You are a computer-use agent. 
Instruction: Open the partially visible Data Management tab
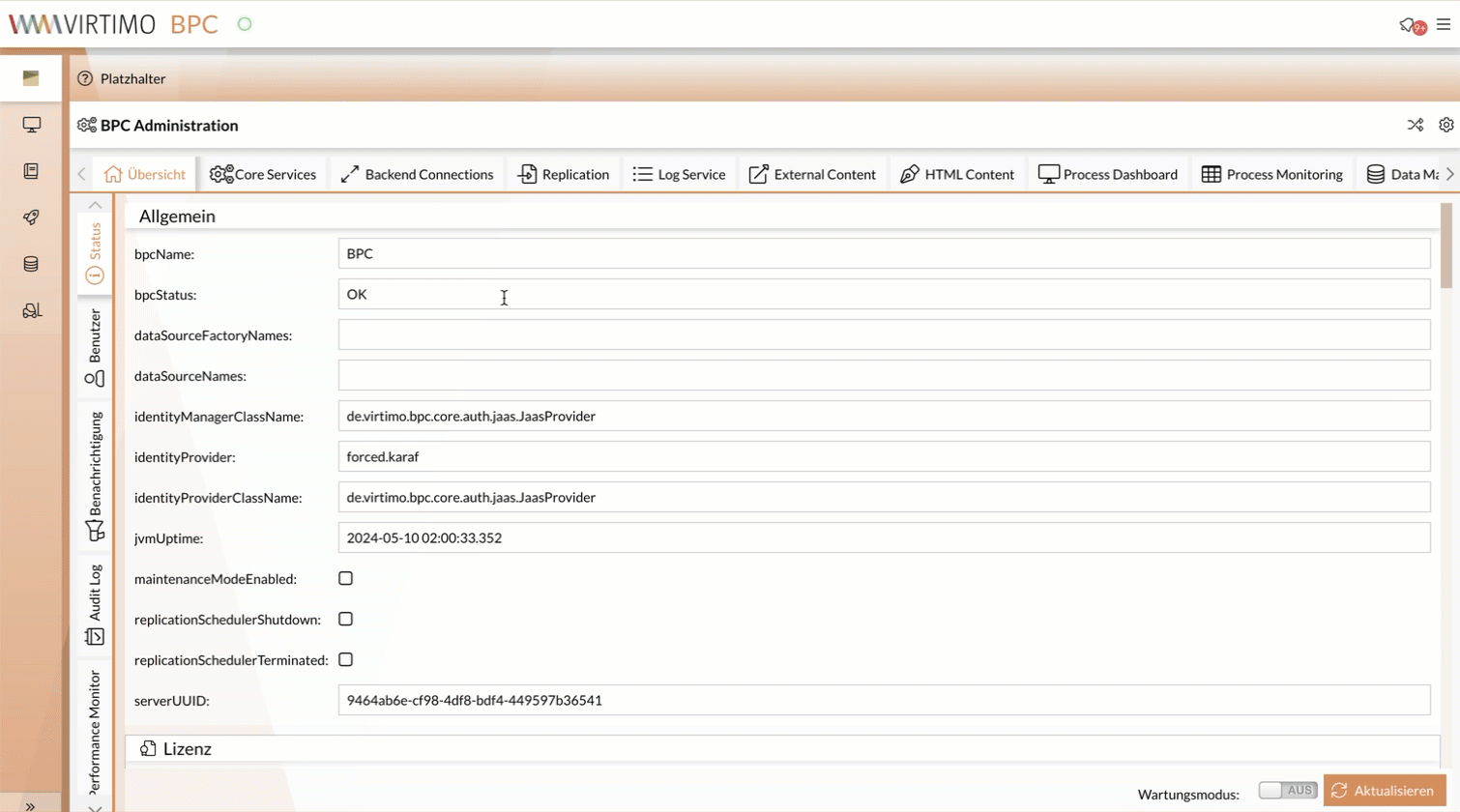(1401, 174)
